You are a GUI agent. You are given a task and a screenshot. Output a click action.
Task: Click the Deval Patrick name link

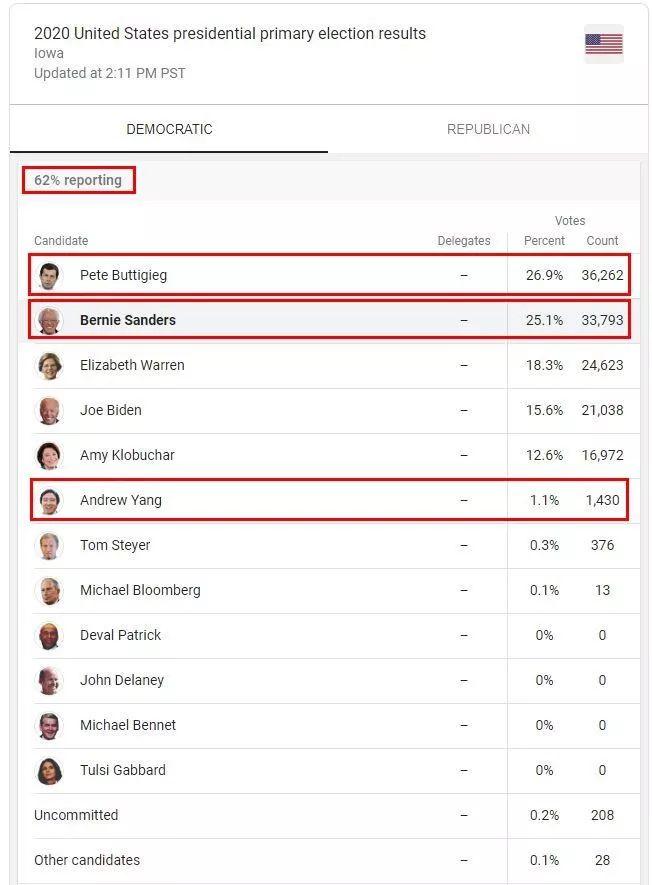(x=120, y=635)
